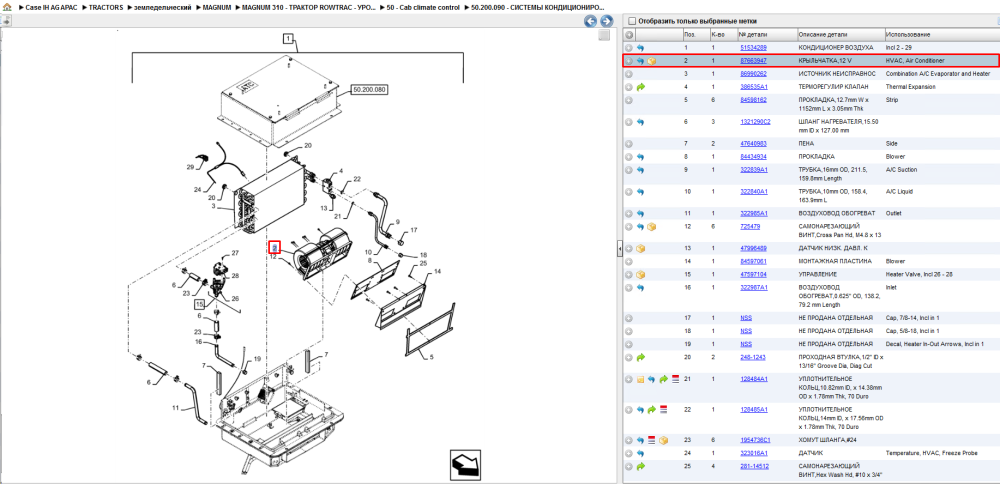Select 'ТЕРМОРЕГУЛИР КЛАПАН' description text
1000x484 pixels.
835,87
